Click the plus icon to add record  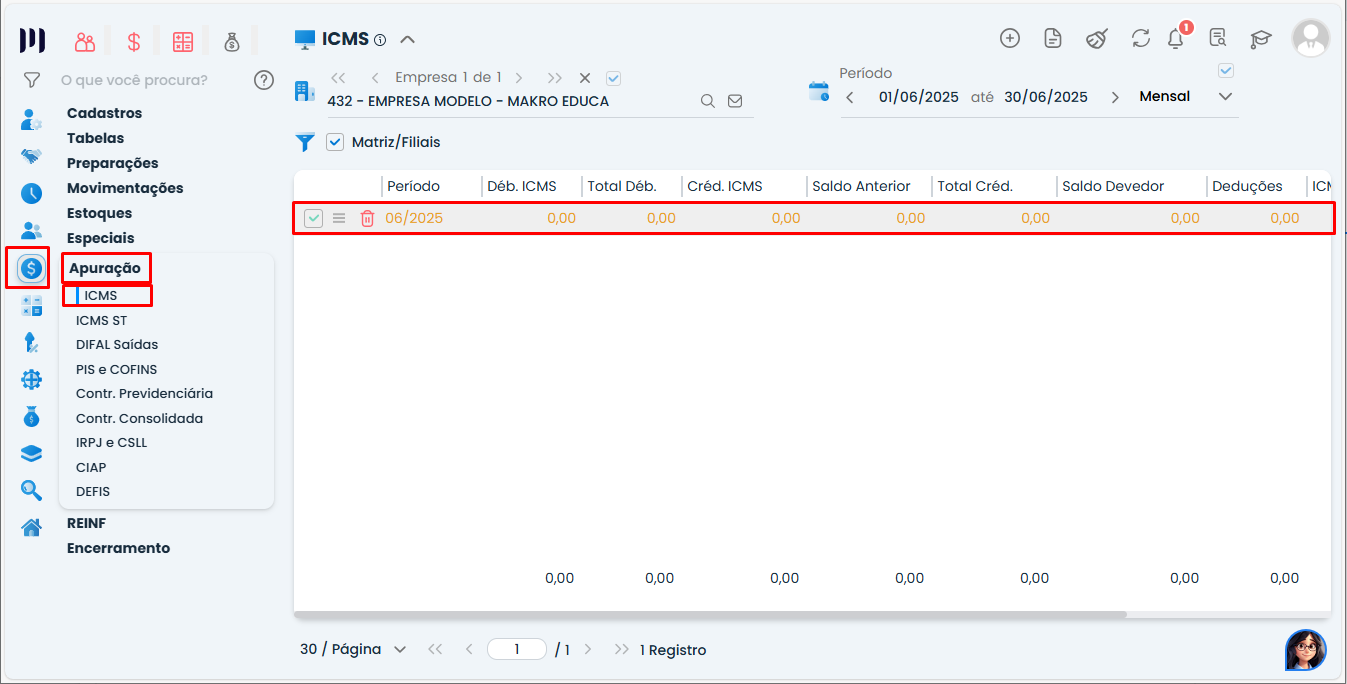coord(1010,38)
